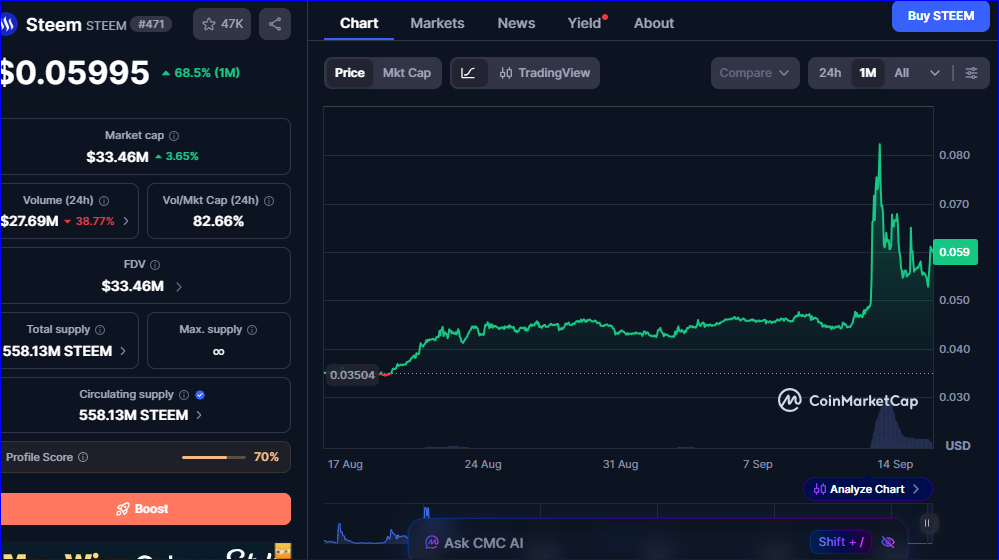
Task: Open the Compare dropdown
Action: [755, 73]
